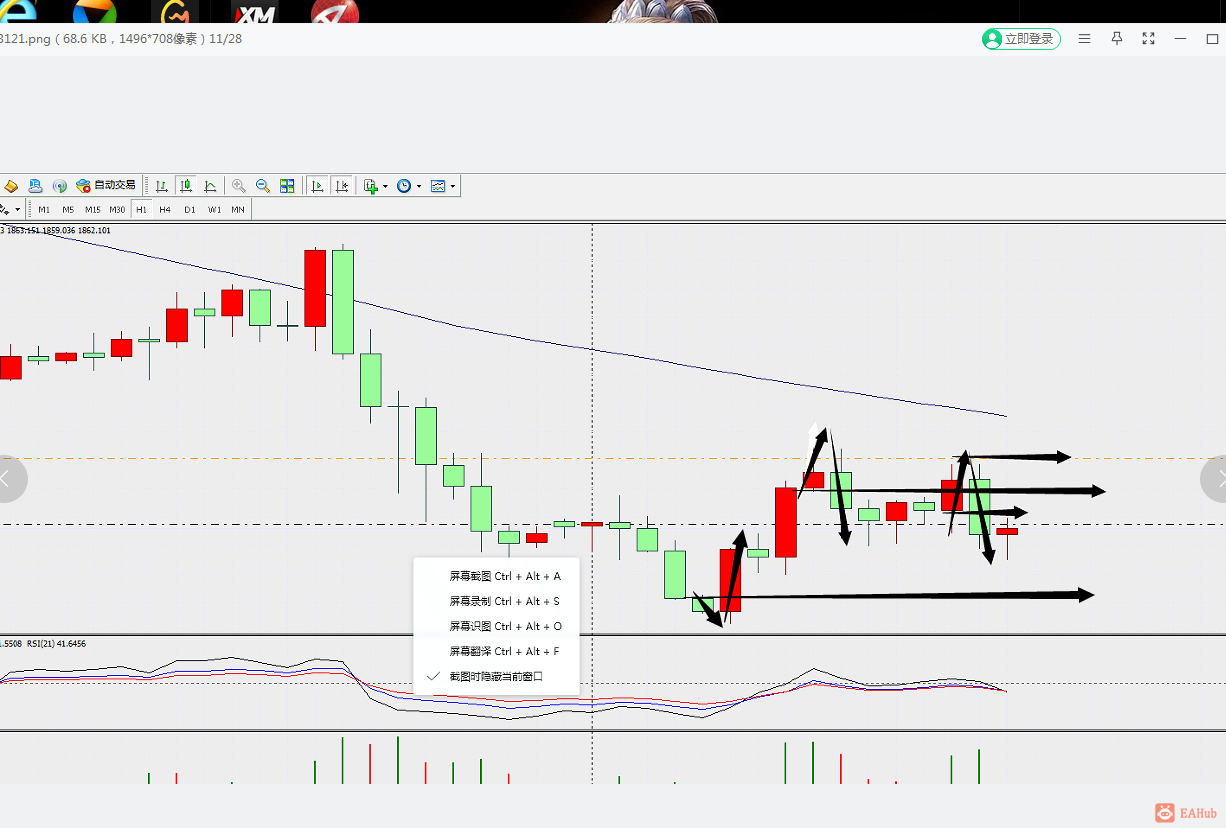The height and width of the screenshot is (828, 1226).
Task: Click the 1863.151 1859.036 1862.101 price text
Action: point(59,230)
